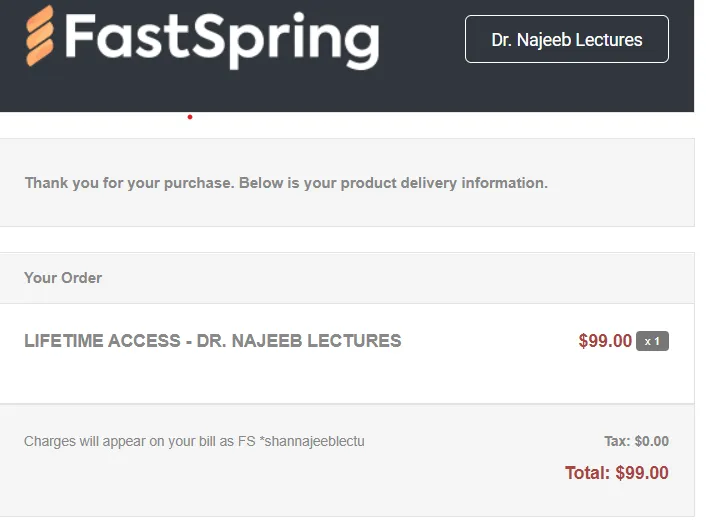The height and width of the screenshot is (528, 706).
Task: Click 'Charges will appear on your bill' note
Action: click(x=129, y=441)
